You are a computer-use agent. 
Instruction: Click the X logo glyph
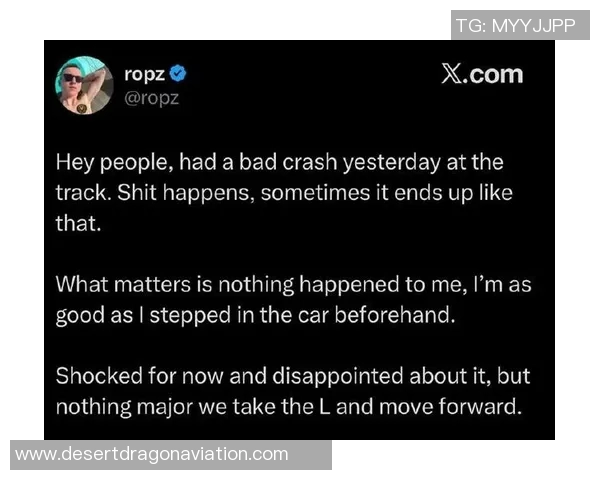pyautogui.click(x=451, y=75)
